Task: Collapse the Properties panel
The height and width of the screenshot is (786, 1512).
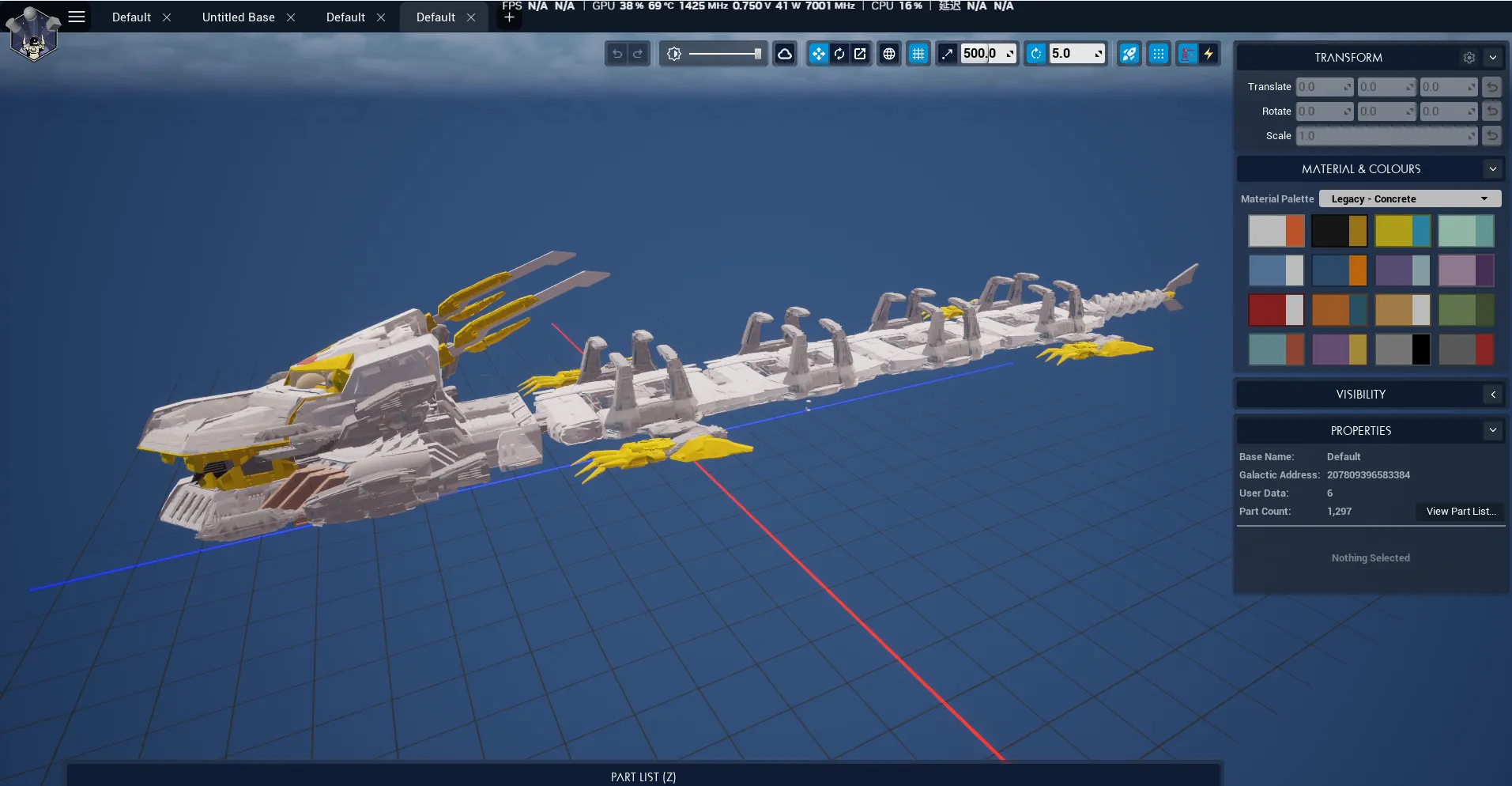Action: [1493, 430]
